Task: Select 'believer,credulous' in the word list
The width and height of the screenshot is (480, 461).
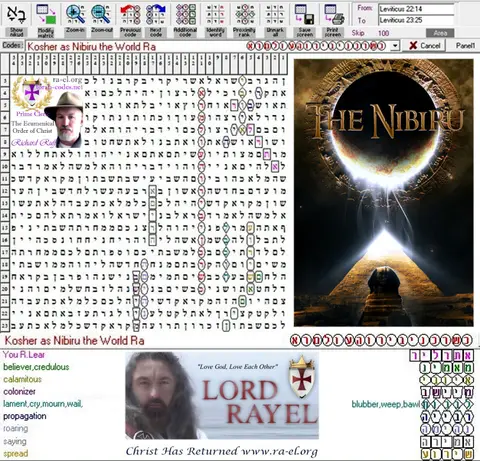Action: click(x=36, y=367)
